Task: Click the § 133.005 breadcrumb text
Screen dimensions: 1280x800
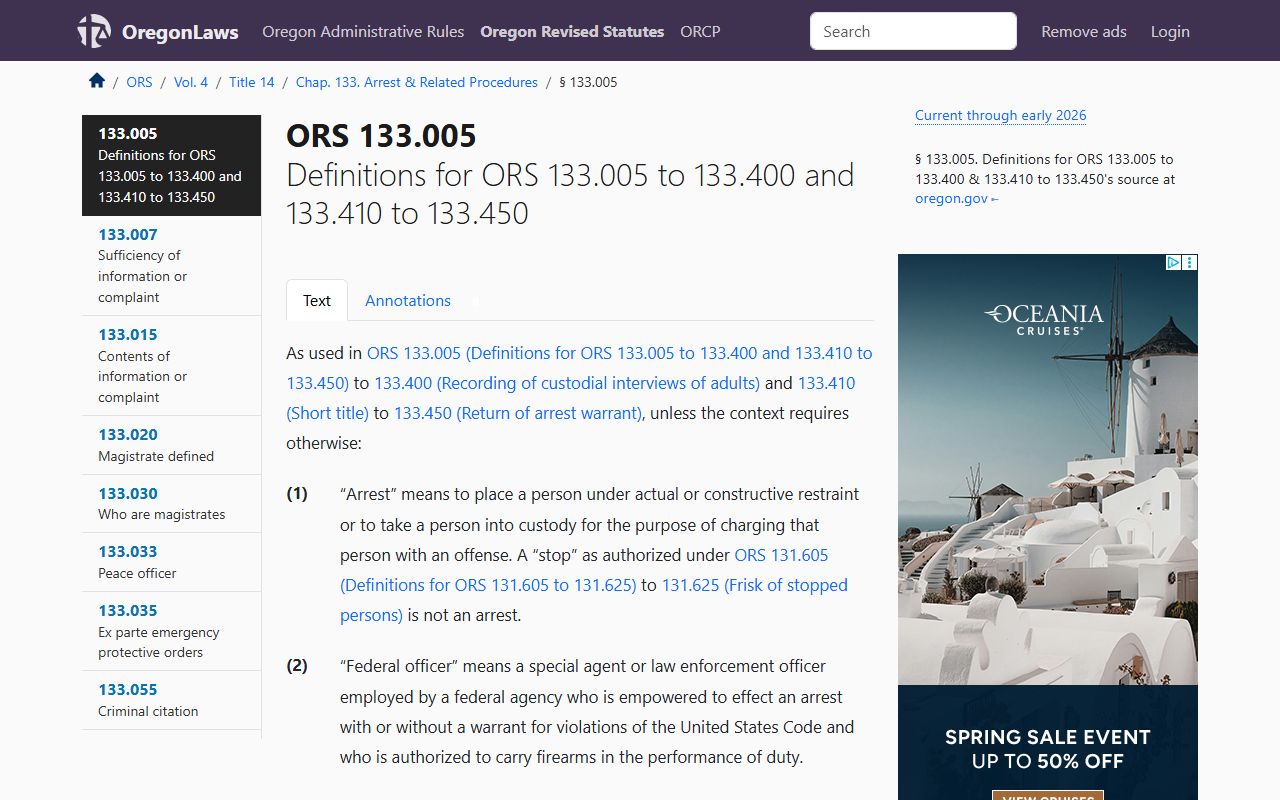Action: (588, 82)
